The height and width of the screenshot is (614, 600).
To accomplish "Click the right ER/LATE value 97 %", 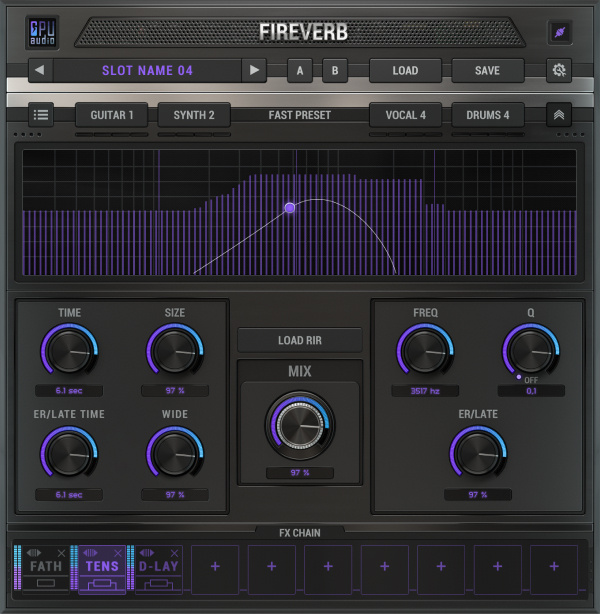I will pyautogui.click(x=478, y=495).
